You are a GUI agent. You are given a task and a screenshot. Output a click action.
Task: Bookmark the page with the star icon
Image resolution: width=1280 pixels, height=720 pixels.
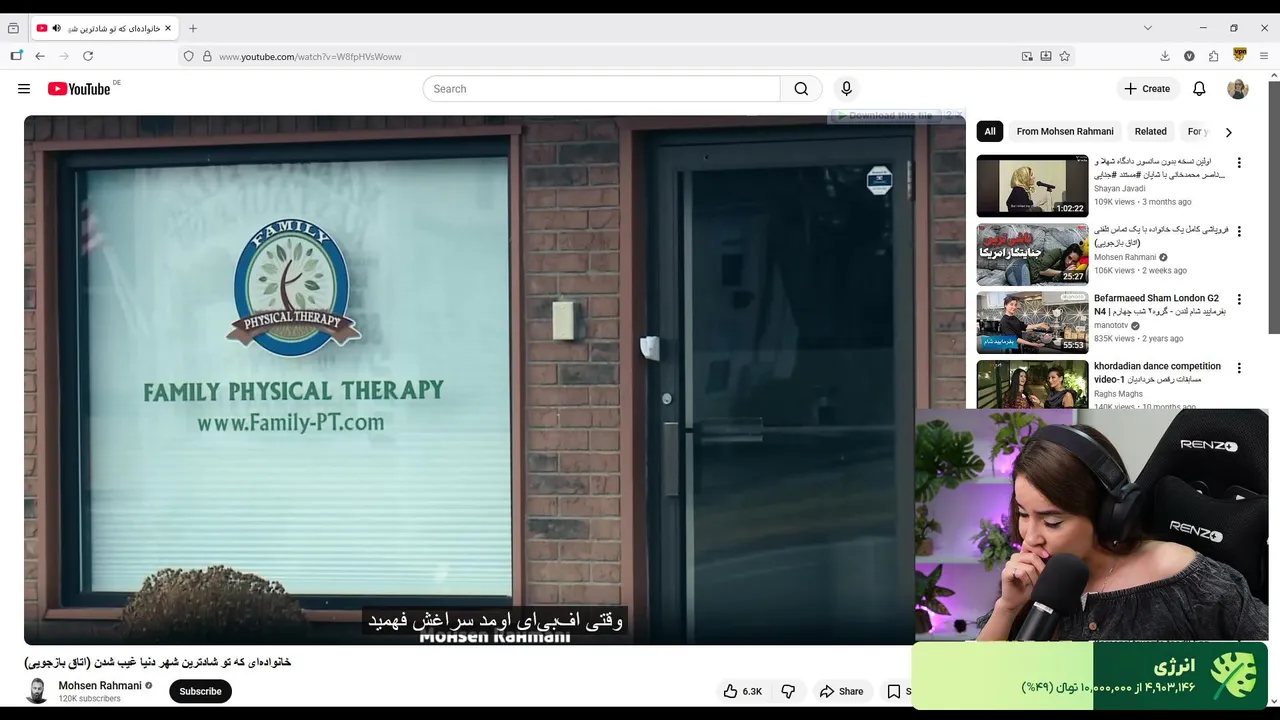click(1064, 56)
